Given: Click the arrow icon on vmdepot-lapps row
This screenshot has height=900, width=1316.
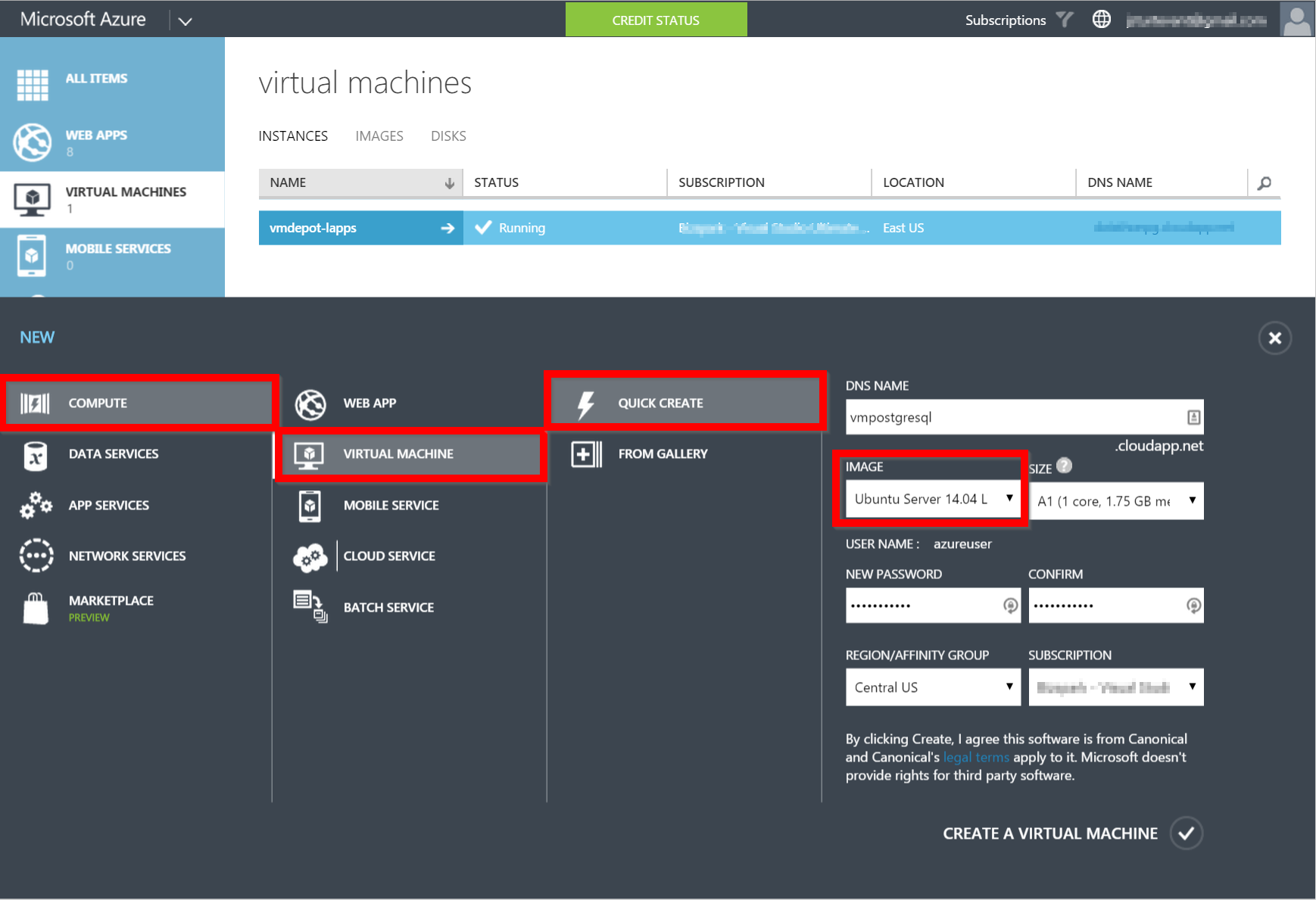Looking at the screenshot, I should point(448,228).
